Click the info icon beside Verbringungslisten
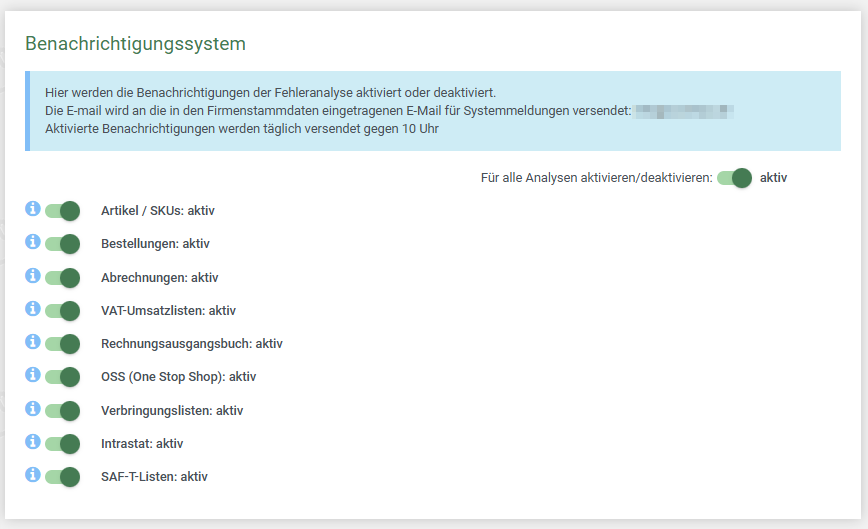868x529 pixels. [x=32, y=408]
